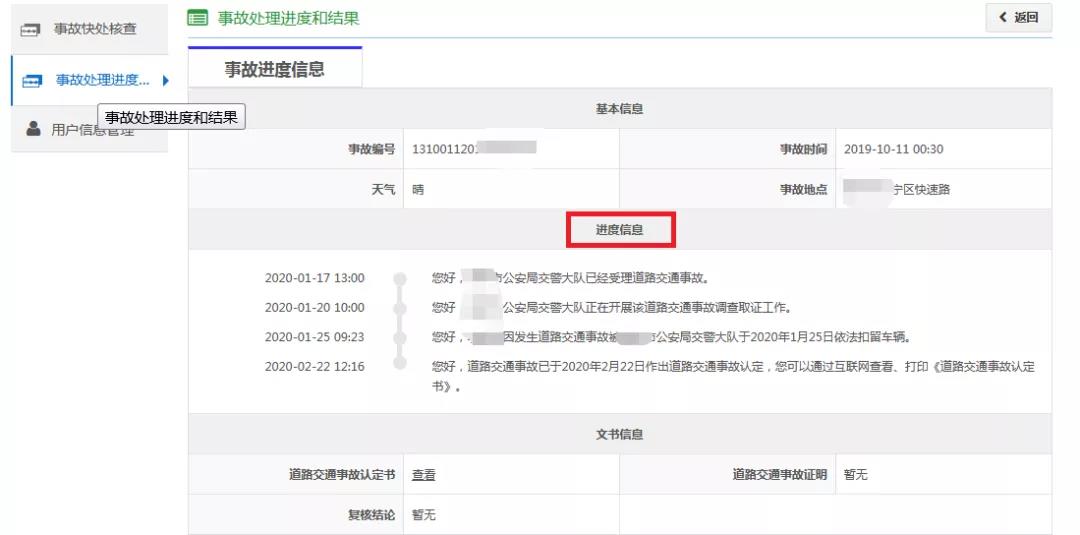Viewport: 1080px width, 535px height.
Task: Click the 复核结论 value 暂无
Action: click(424, 515)
